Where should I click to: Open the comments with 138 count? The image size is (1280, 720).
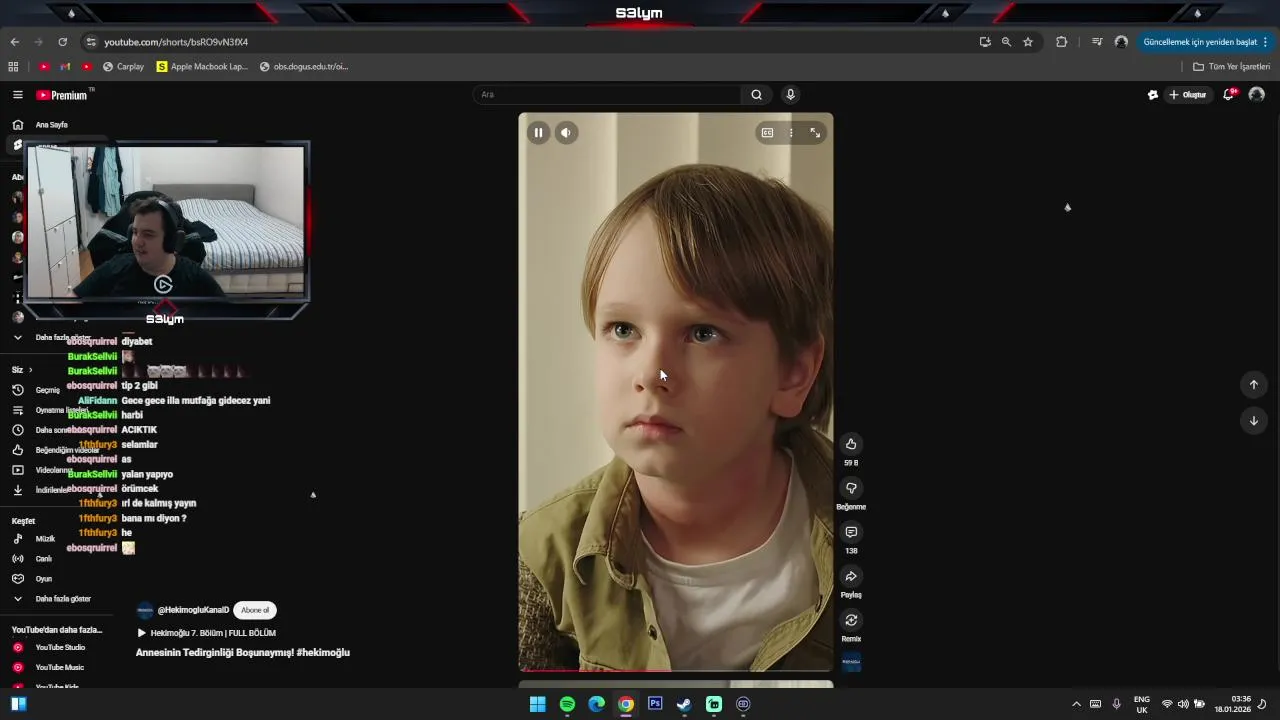click(851, 532)
